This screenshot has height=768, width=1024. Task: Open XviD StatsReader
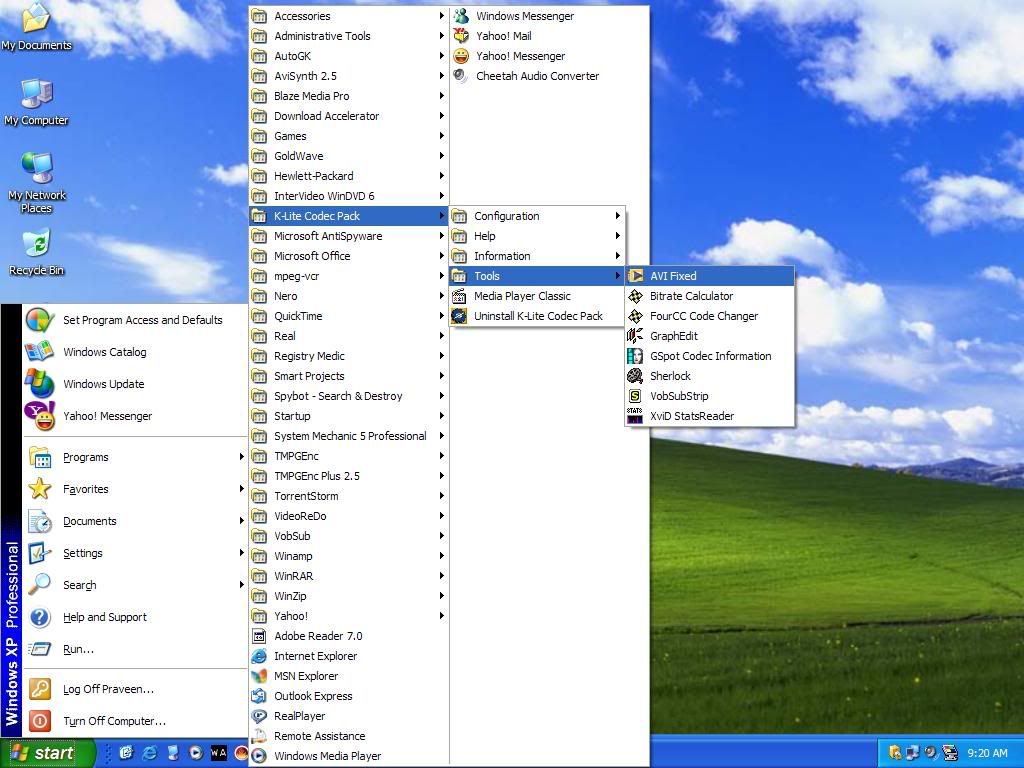(x=709, y=416)
